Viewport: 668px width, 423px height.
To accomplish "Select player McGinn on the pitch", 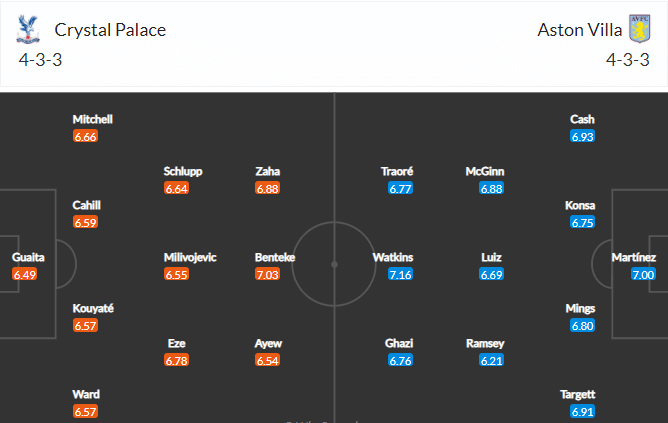I will pyautogui.click(x=485, y=171).
